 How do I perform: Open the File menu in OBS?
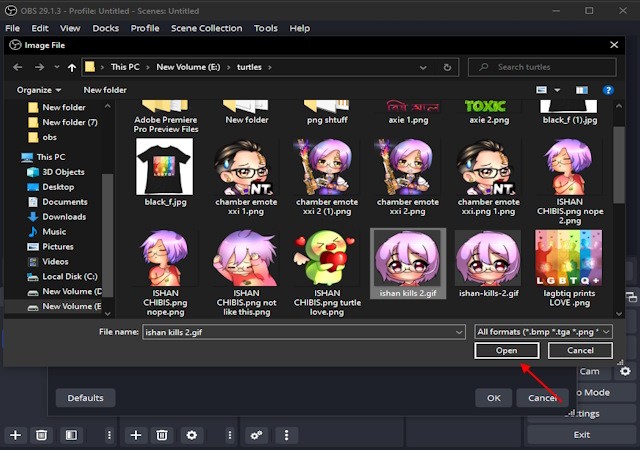[12, 28]
